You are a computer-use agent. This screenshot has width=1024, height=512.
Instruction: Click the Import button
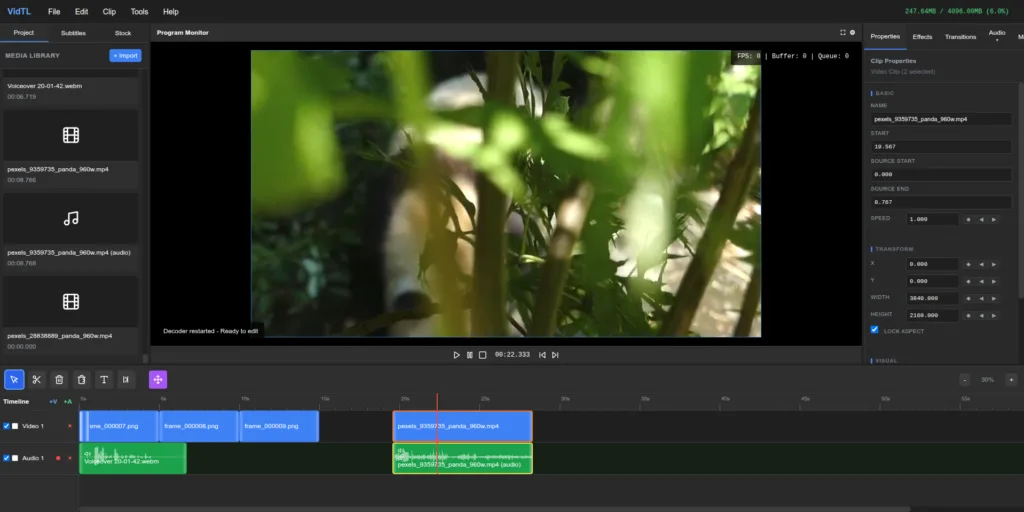click(x=125, y=56)
